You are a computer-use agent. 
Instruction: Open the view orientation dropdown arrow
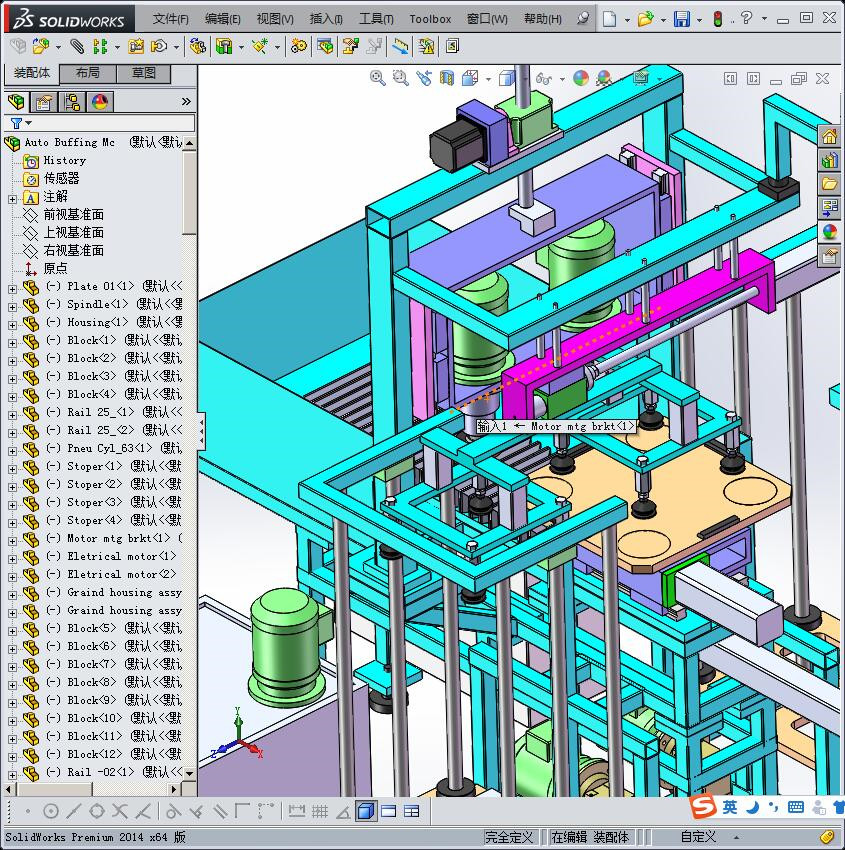coord(488,79)
